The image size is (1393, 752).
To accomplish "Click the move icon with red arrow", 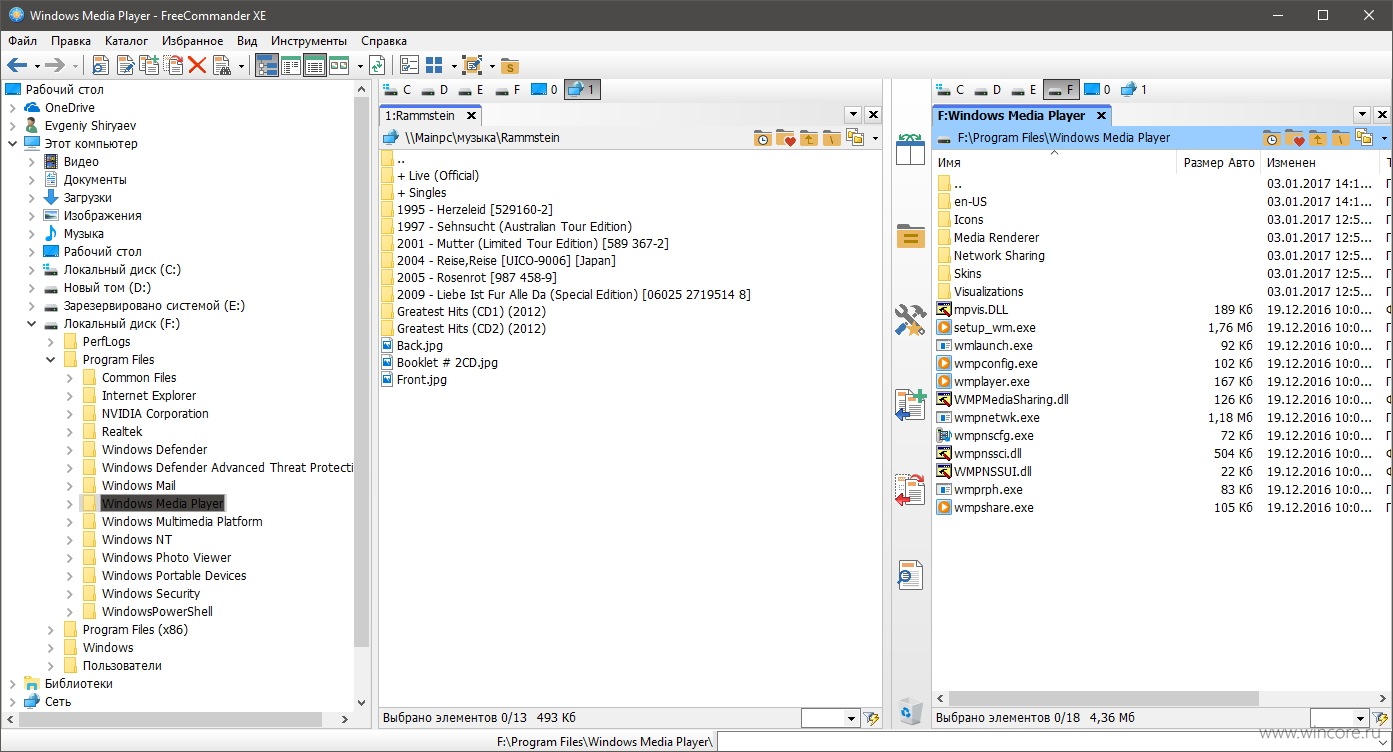I will coord(910,491).
